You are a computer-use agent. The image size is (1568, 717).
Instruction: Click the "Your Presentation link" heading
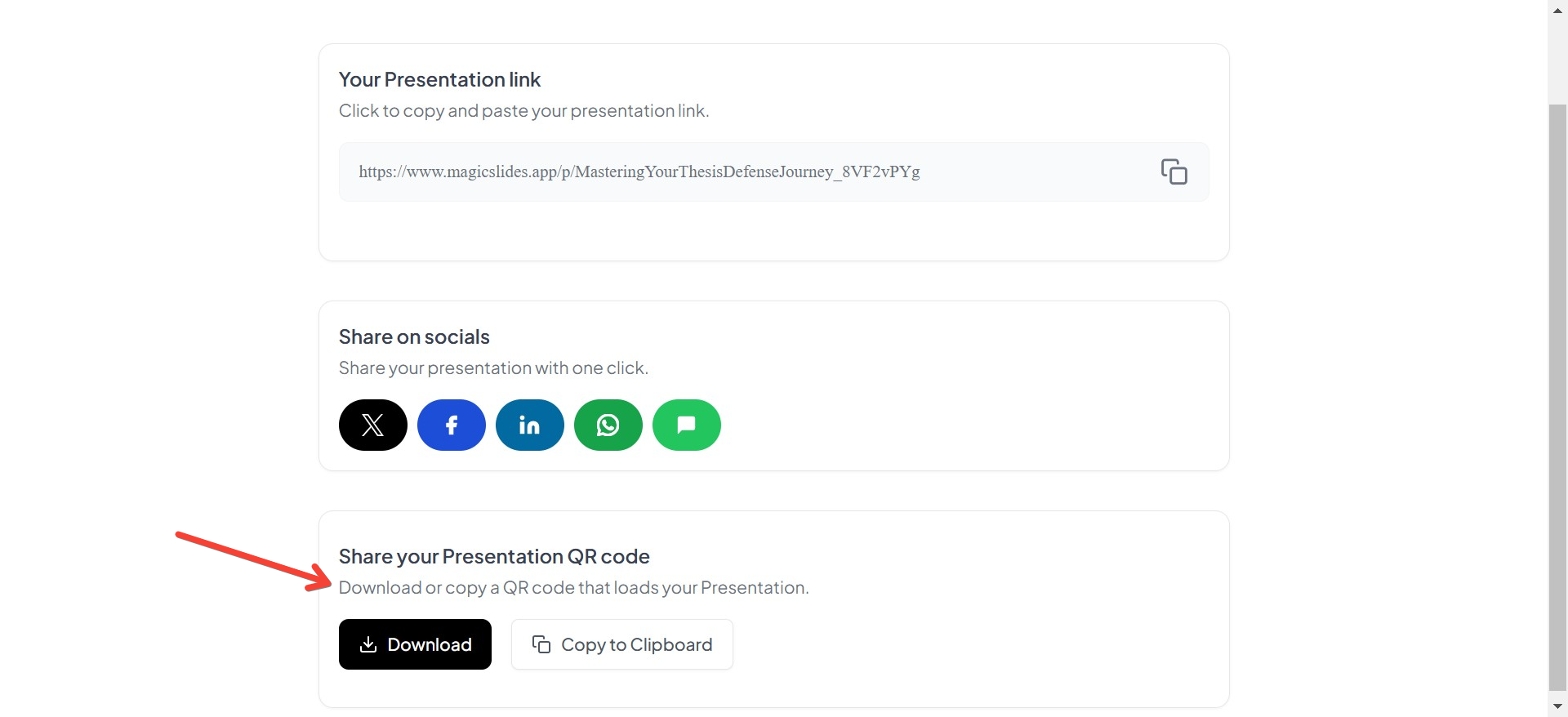point(439,79)
